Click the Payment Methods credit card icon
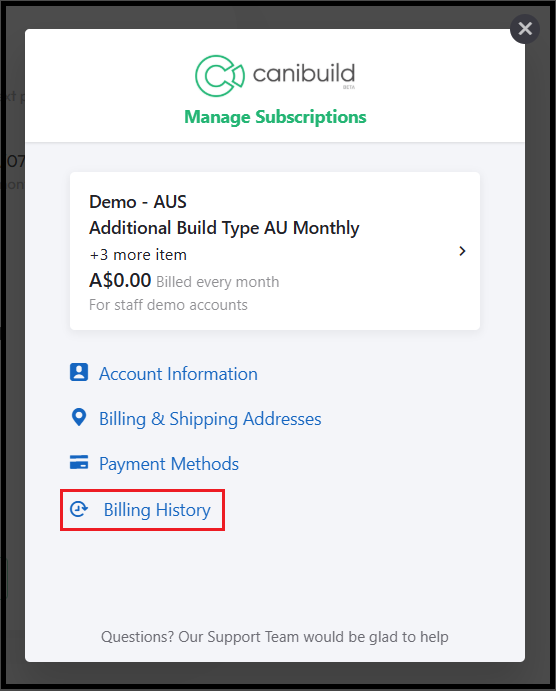 [79, 462]
